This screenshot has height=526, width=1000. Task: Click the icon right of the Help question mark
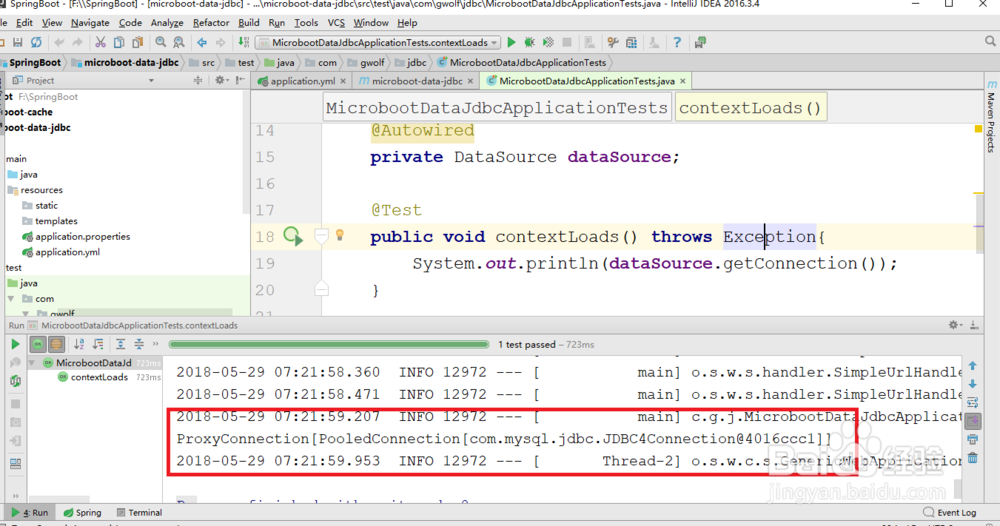[700, 43]
